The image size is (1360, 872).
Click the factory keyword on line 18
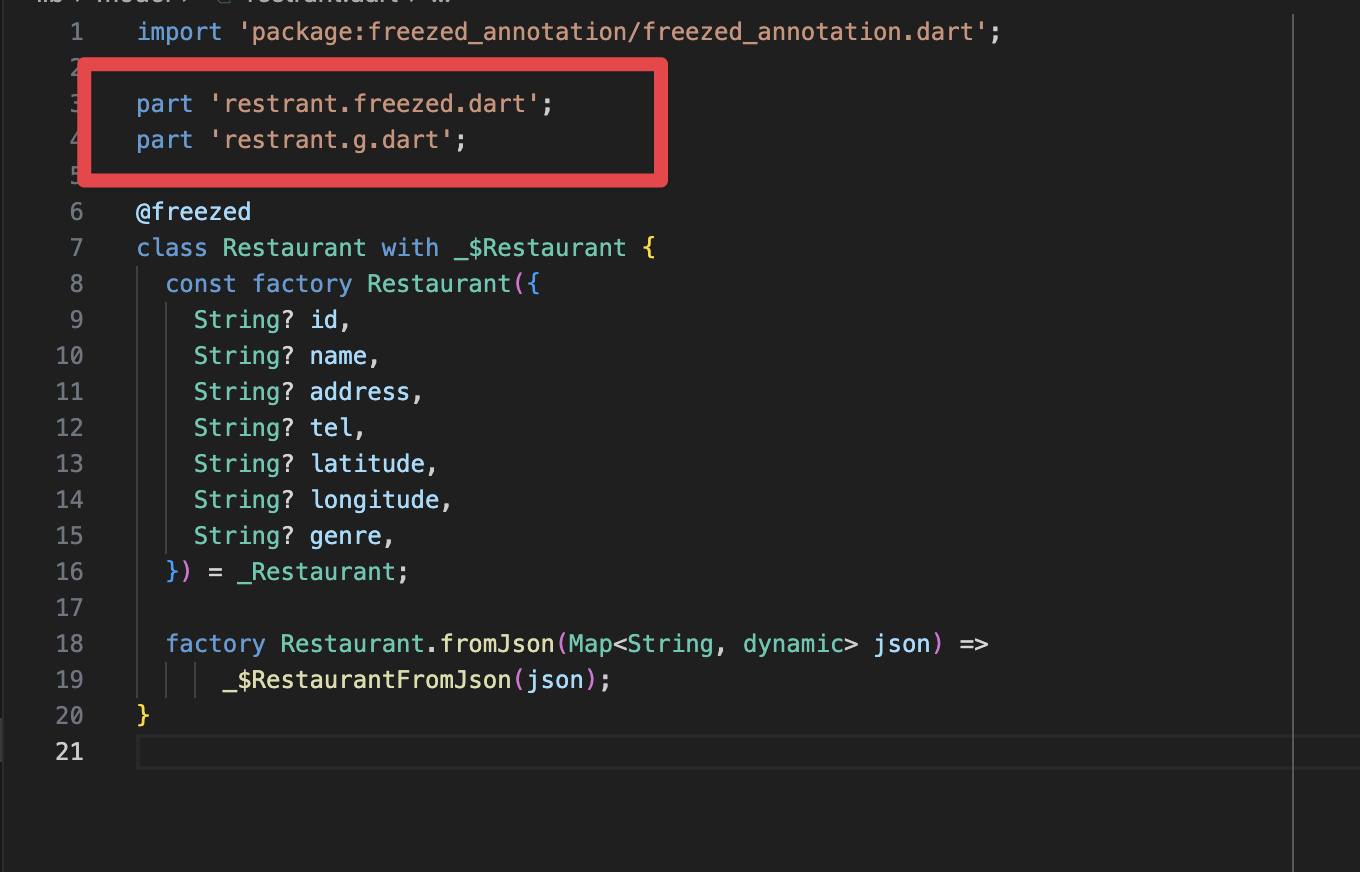[216, 644]
